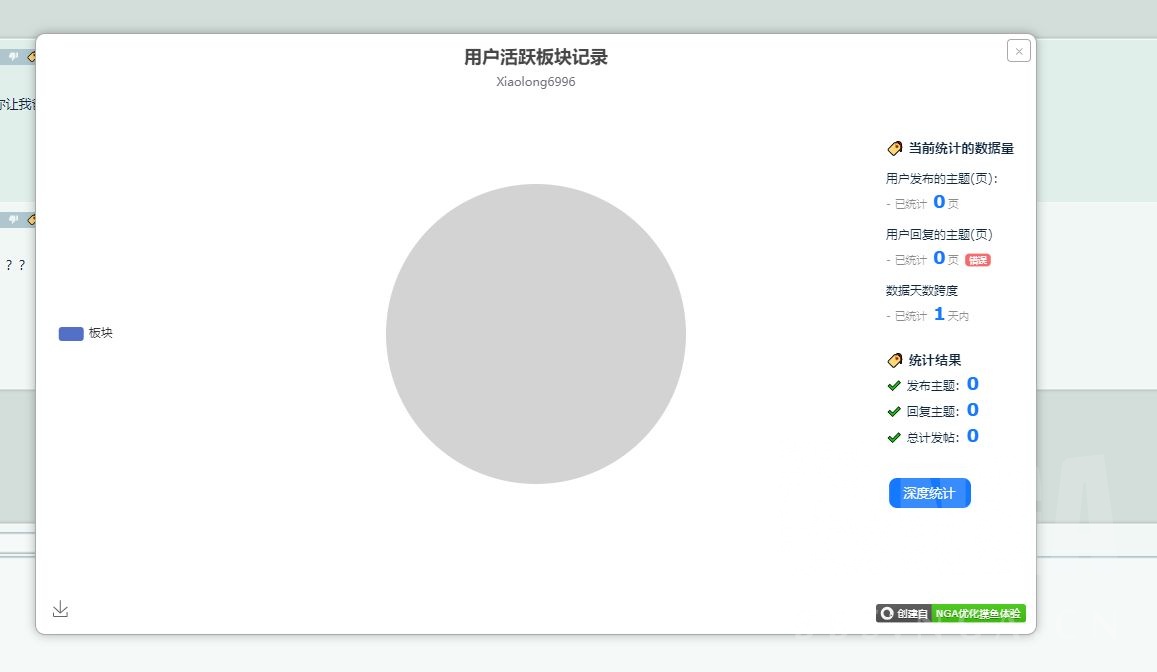This screenshot has width=1157, height=672.
Task: Toggle the blue 板块 legend swatch
Action: 71,334
